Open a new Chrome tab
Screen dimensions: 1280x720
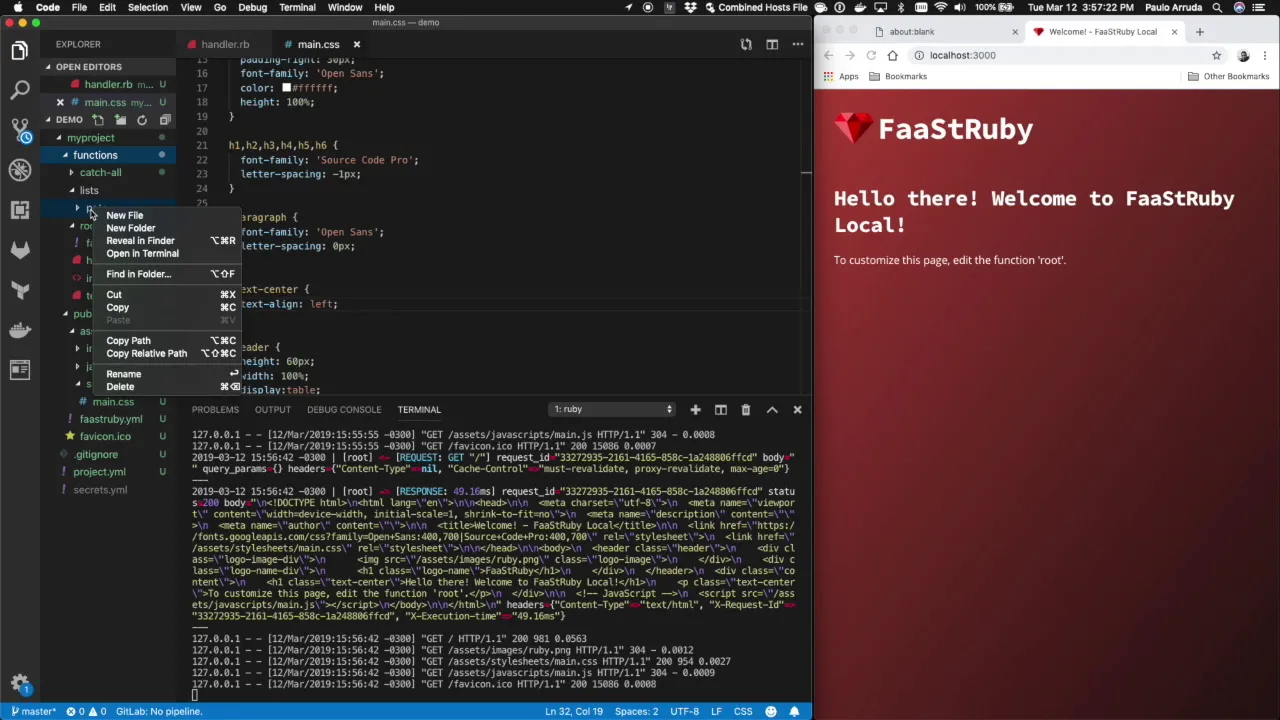(x=1199, y=31)
